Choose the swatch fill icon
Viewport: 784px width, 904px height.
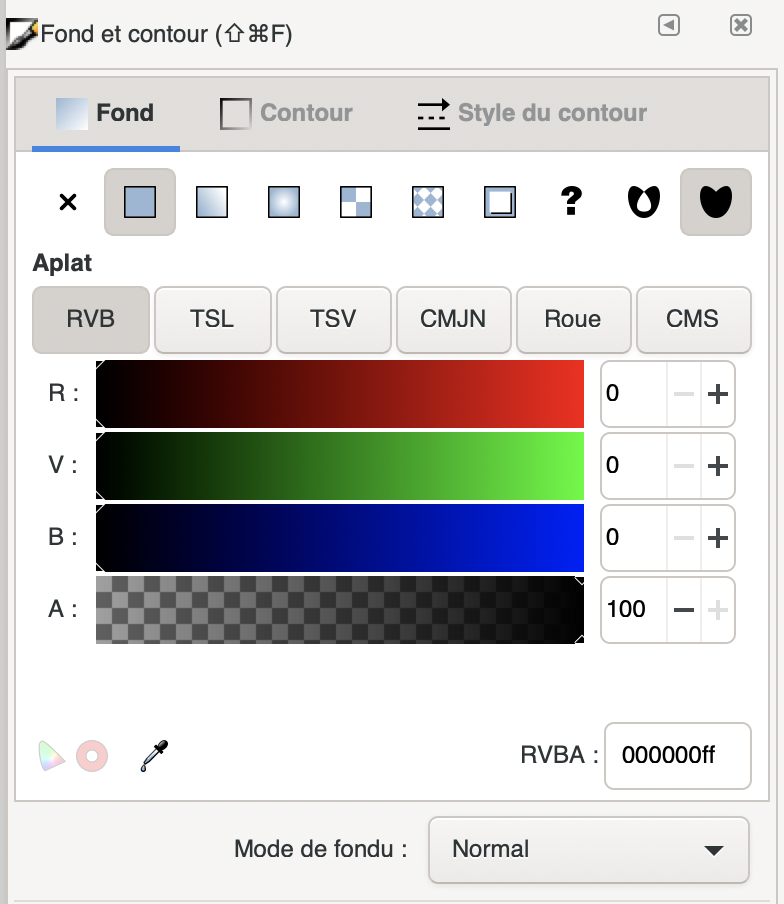(x=500, y=202)
